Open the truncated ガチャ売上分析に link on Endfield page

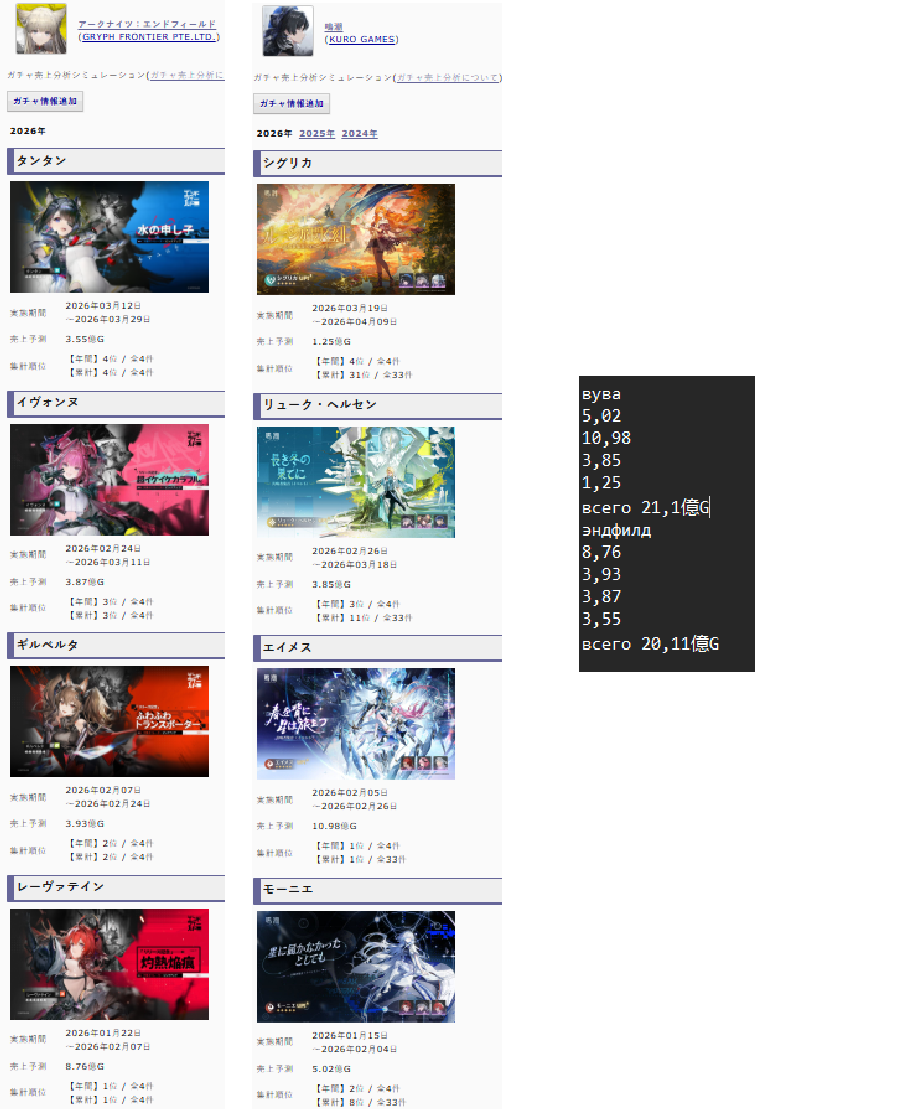click(x=187, y=75)
